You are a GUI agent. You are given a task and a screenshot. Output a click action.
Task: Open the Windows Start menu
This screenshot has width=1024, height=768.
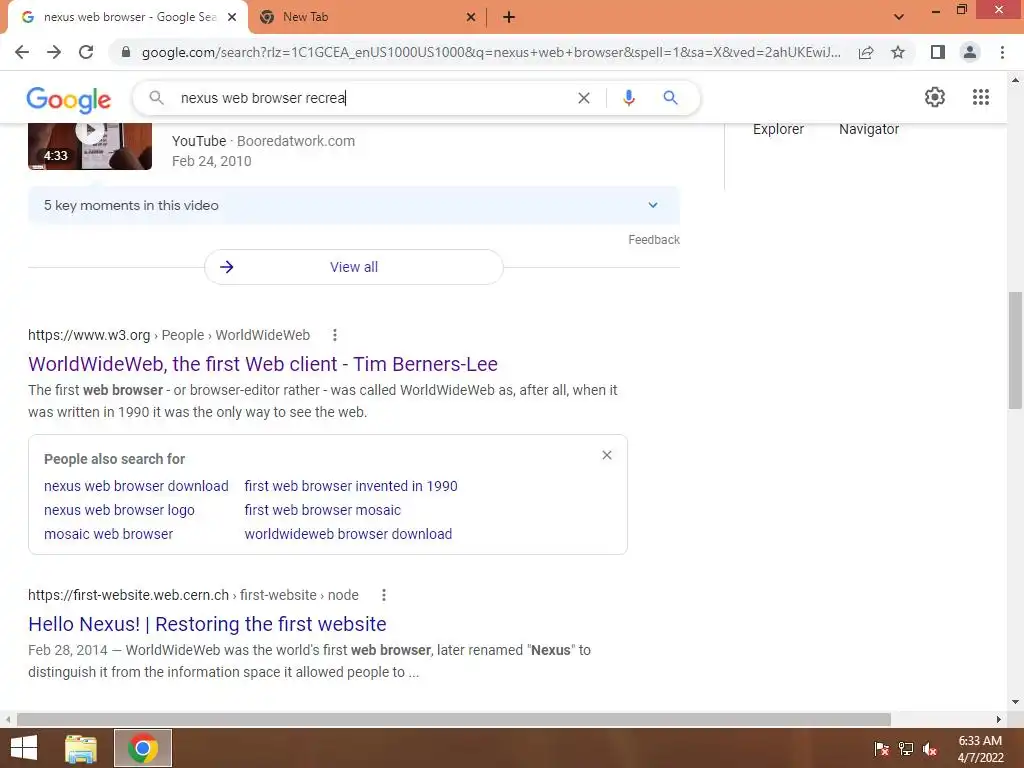24,748
